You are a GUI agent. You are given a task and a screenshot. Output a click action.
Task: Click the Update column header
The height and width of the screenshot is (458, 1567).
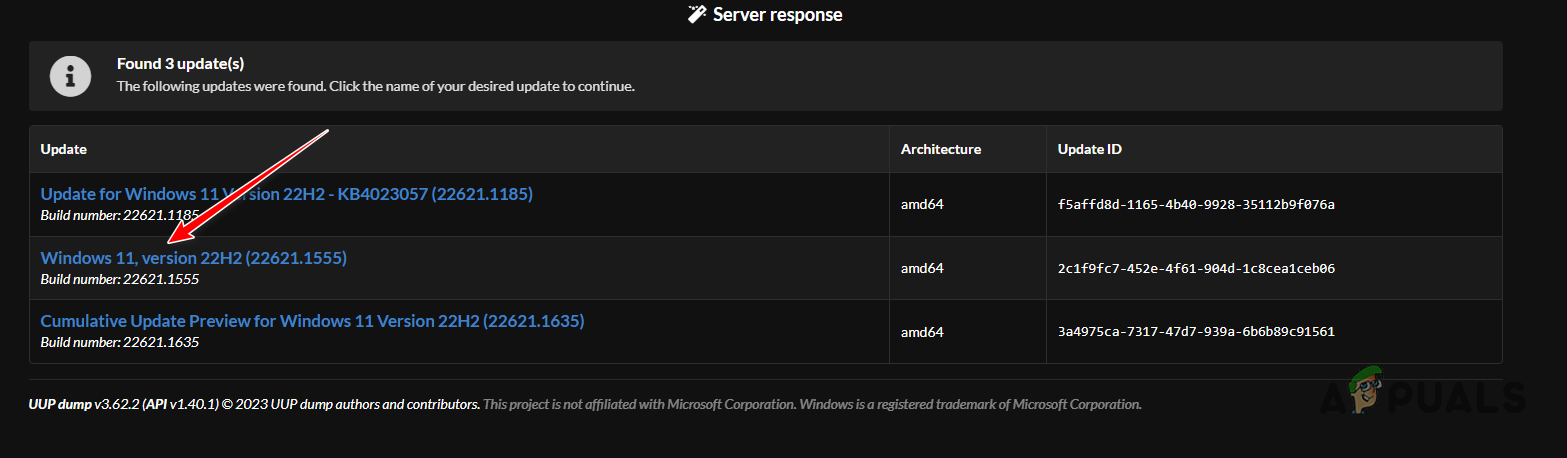point(64,149)
